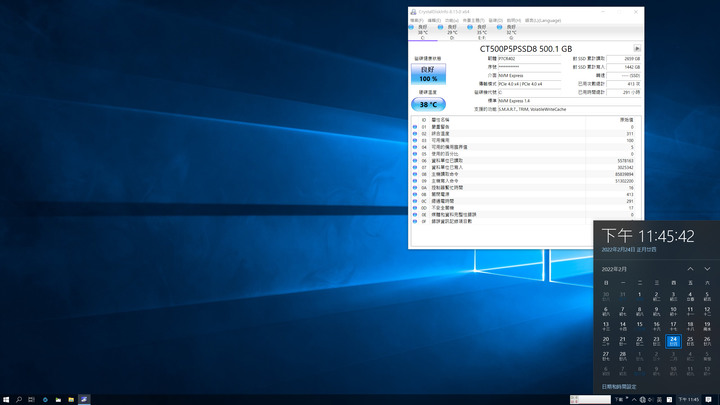
Task: Open File Explorer from the taskbar
Action: point(58,399)
